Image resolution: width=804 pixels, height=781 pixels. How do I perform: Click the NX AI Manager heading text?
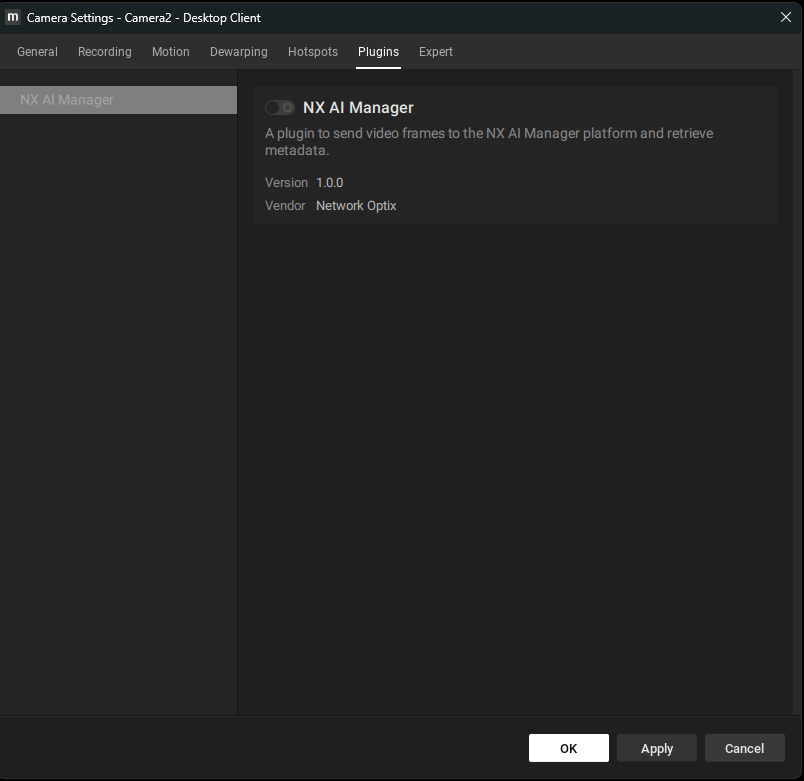coord(358,108)
